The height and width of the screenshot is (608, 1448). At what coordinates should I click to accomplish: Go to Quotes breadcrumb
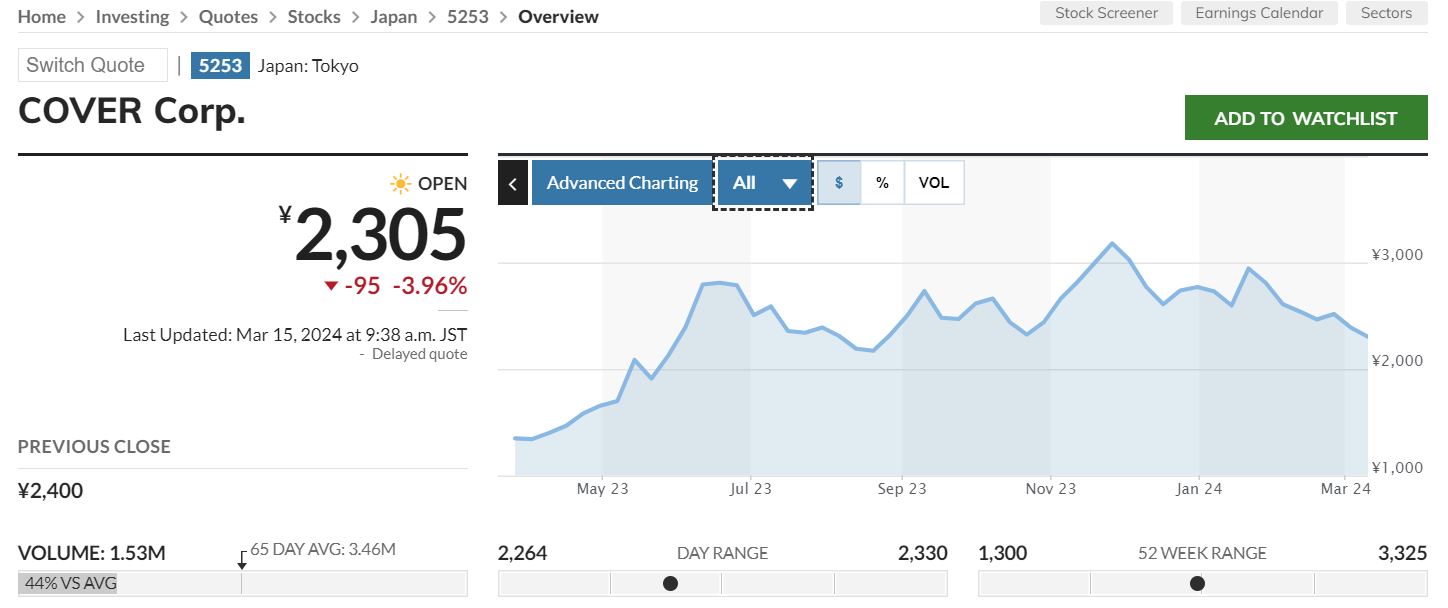click(x=228, y=17)
